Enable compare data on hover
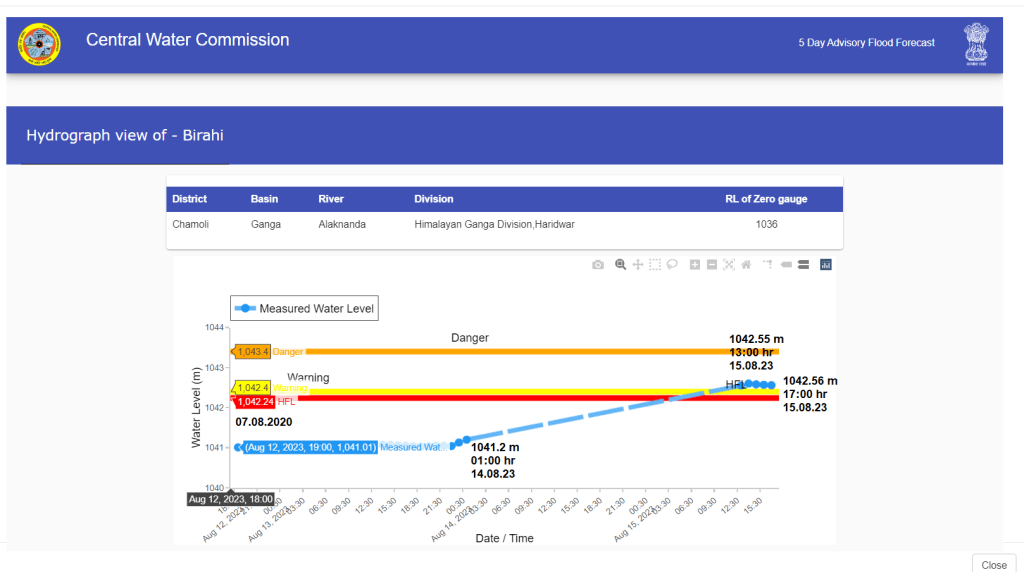 pos(803,265)
